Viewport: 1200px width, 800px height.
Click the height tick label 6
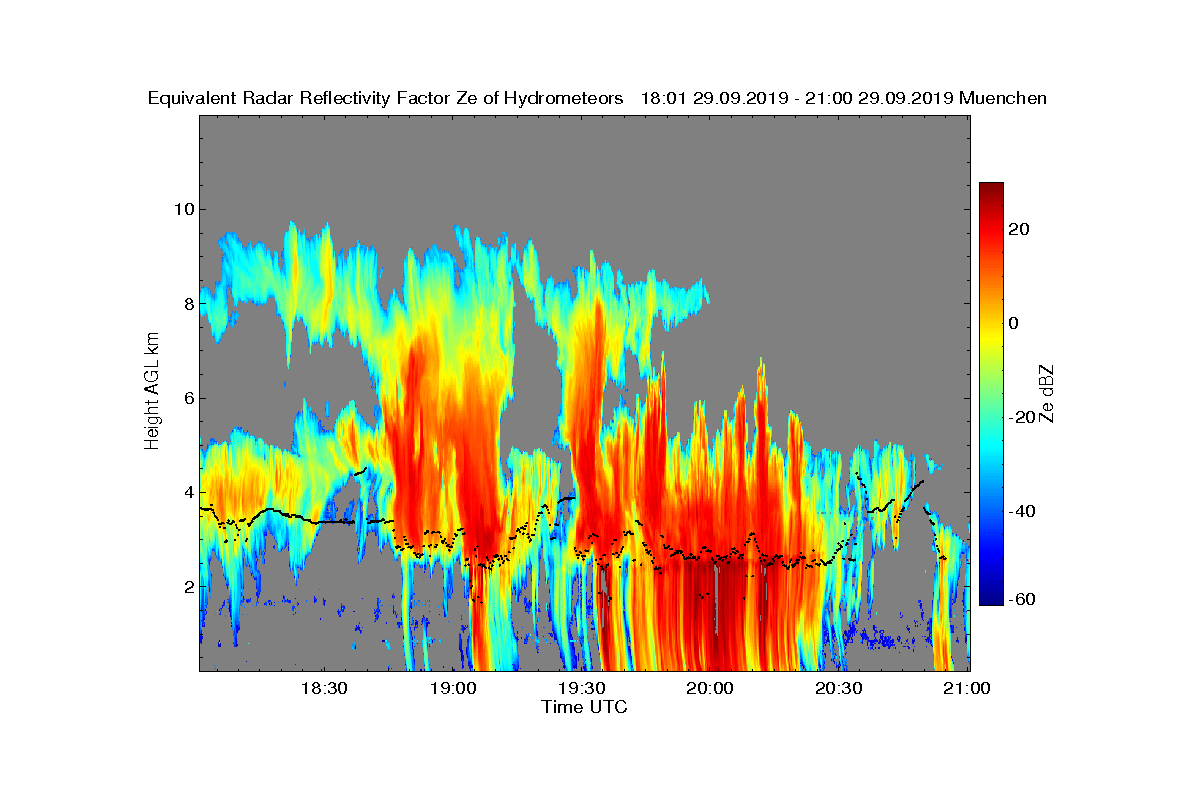[188, 398]
